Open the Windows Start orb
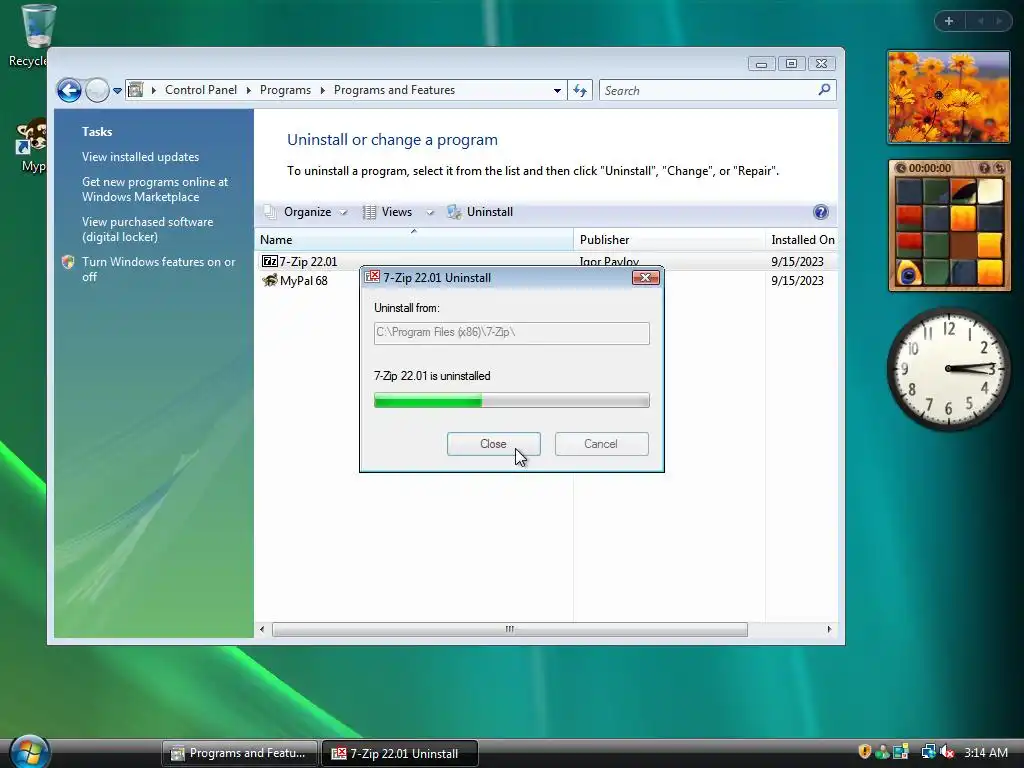Image resolution: width=1024 pixels, height=768 pixels. pyautogui.click(x=29, y=752)
